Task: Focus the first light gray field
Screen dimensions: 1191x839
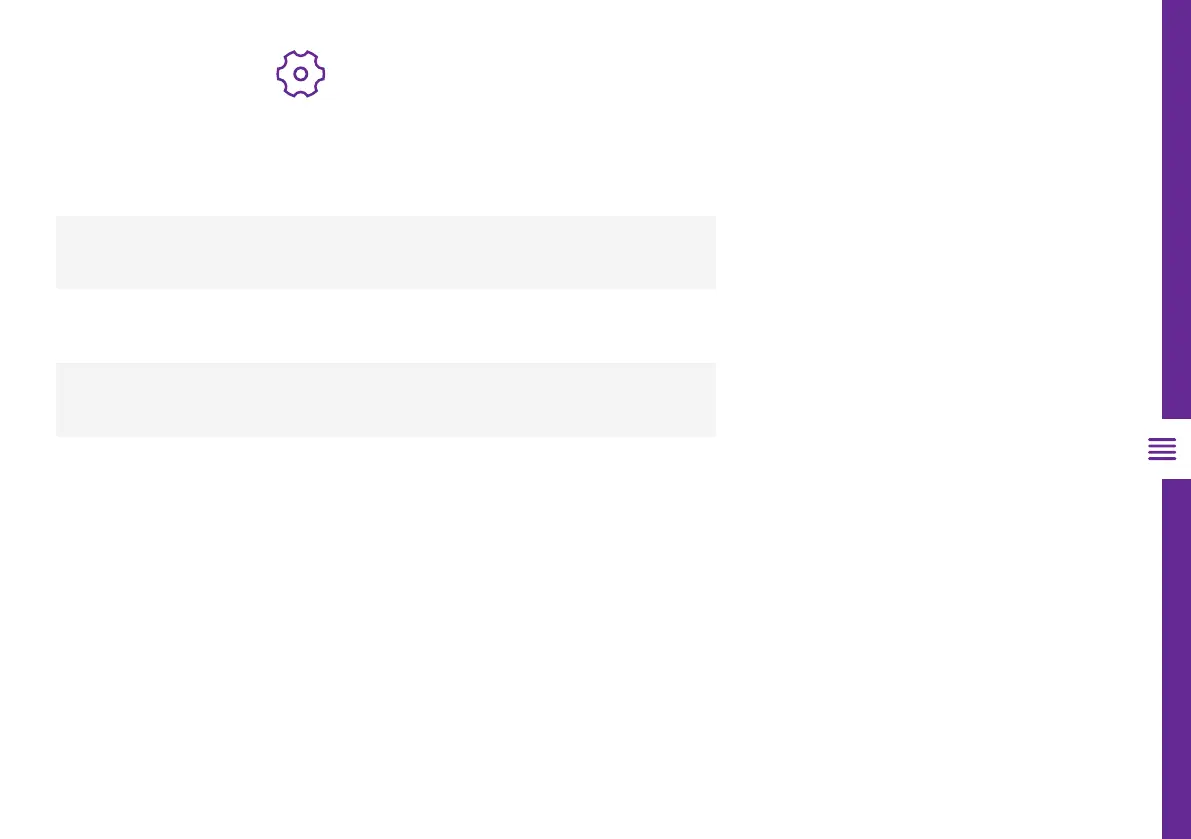Action: (x=385, y=252)
